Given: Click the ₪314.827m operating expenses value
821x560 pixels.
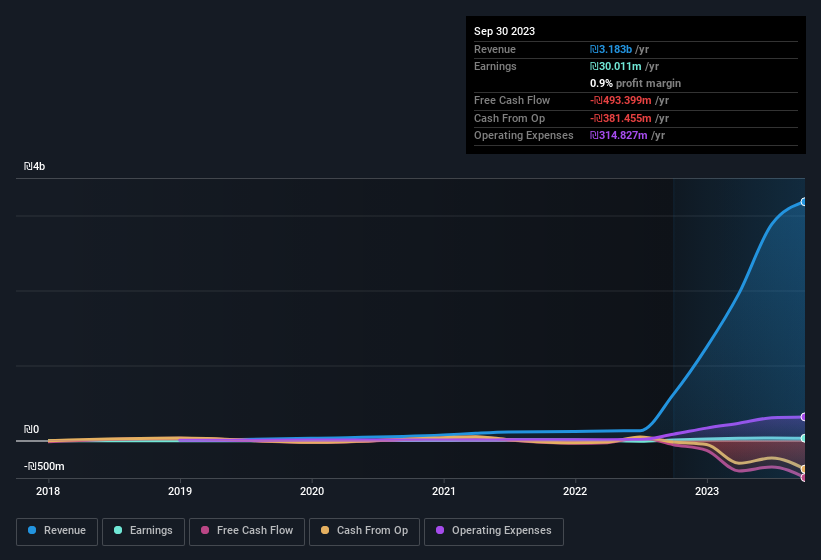Looking at the screenshot, I should pyautogui.click(x=618, y=136).
